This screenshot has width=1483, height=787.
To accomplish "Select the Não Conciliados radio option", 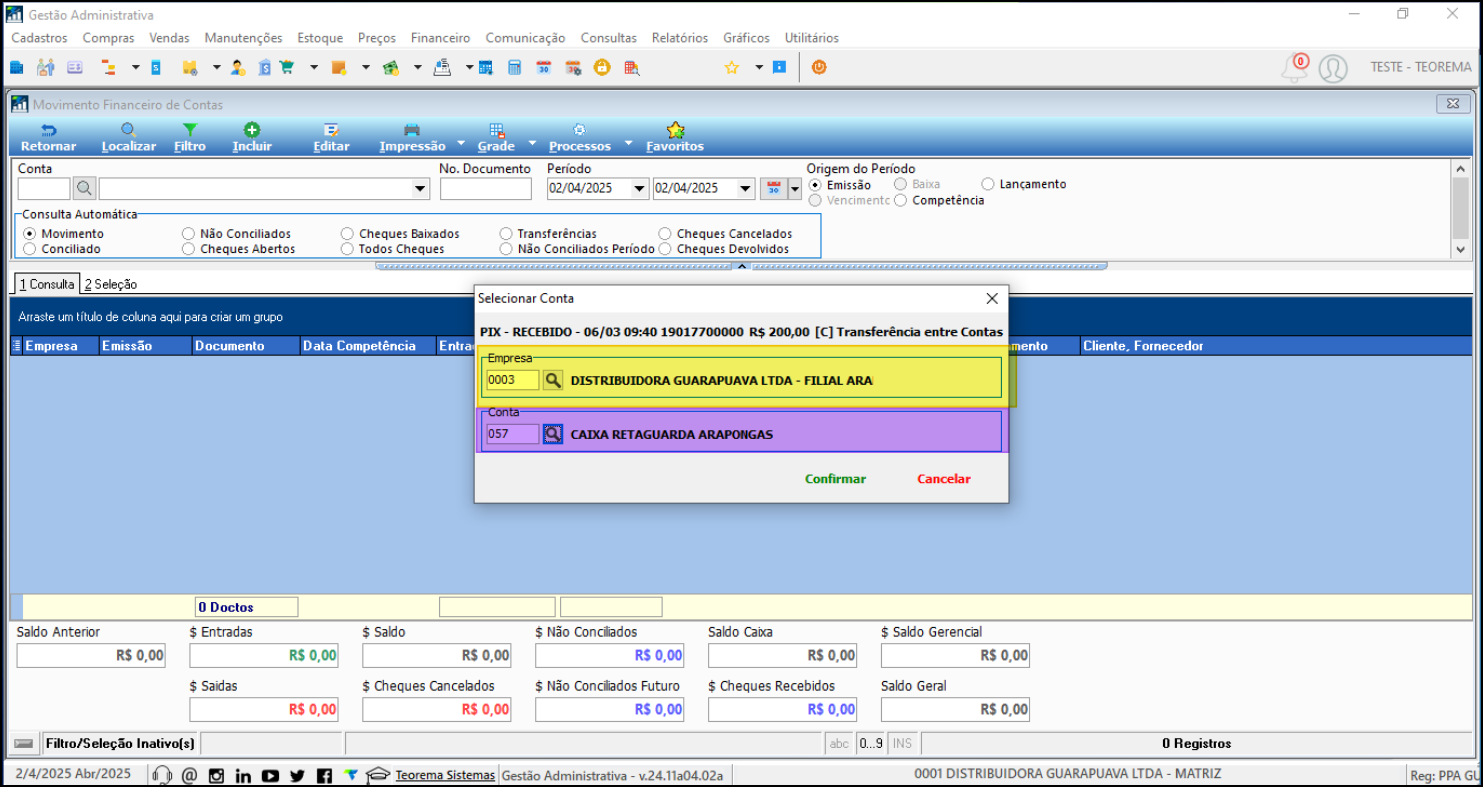I will [188, 234].
